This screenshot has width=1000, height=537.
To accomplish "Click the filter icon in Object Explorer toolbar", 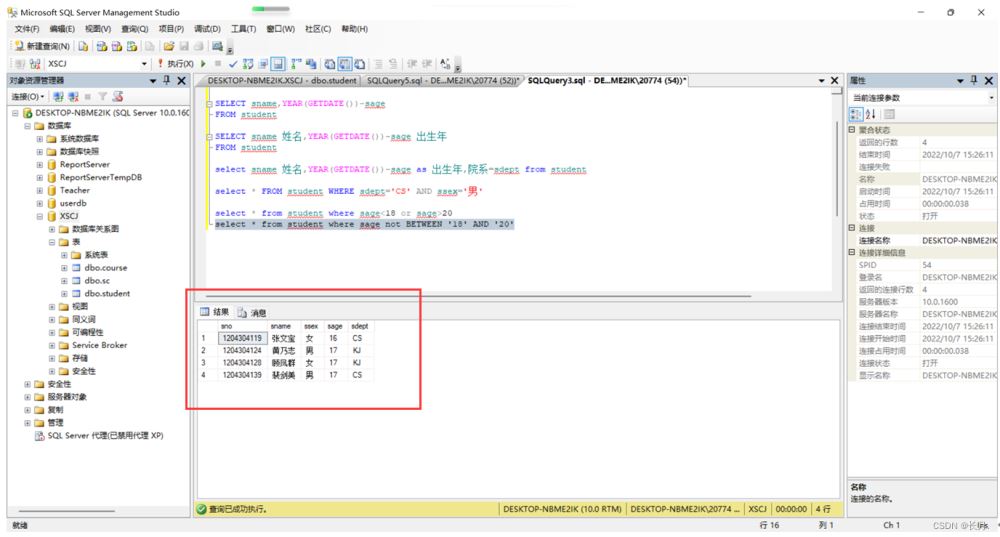I will [101, 97].
